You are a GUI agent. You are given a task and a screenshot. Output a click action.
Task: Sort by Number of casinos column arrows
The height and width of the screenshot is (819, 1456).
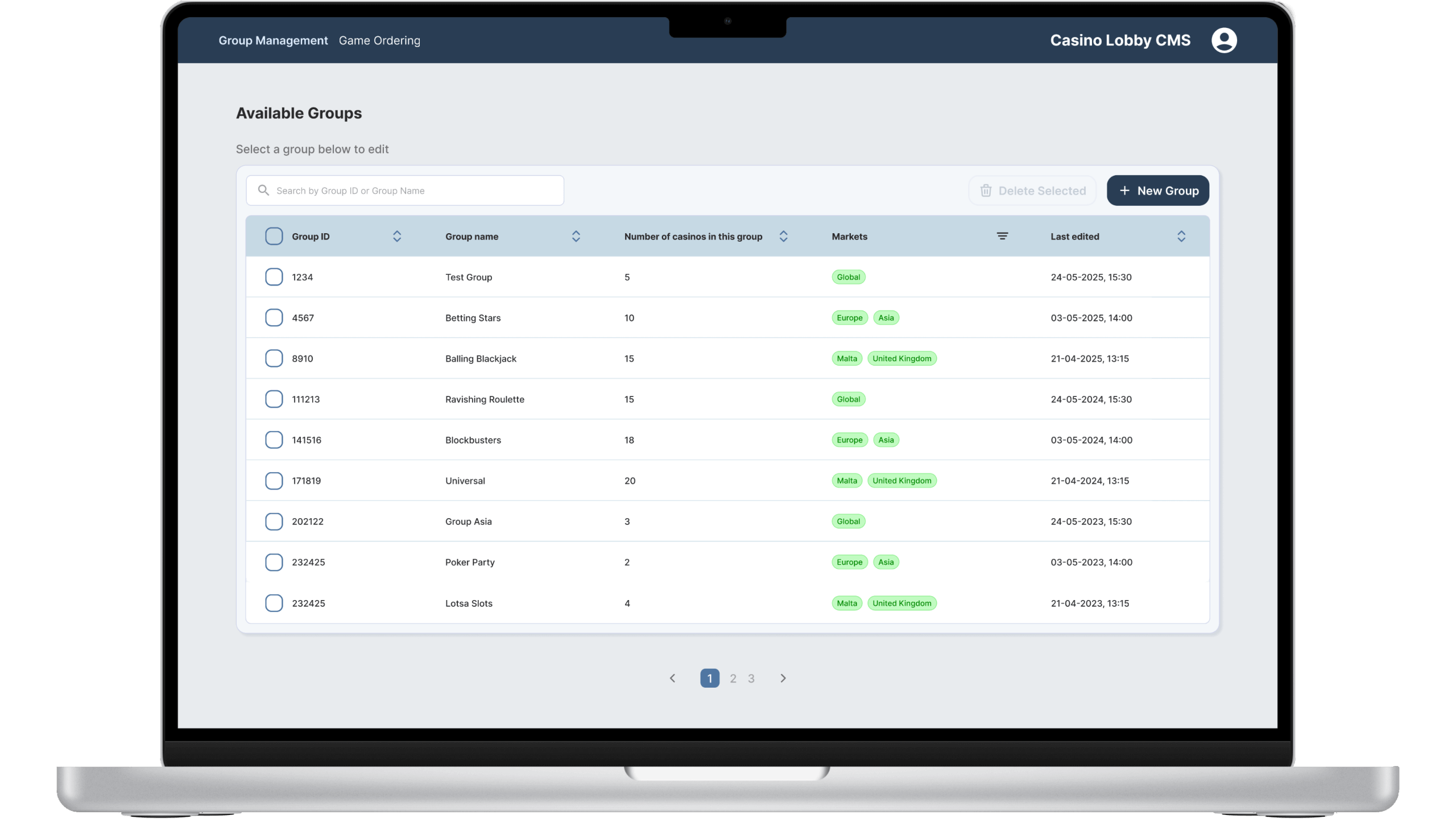783,236
